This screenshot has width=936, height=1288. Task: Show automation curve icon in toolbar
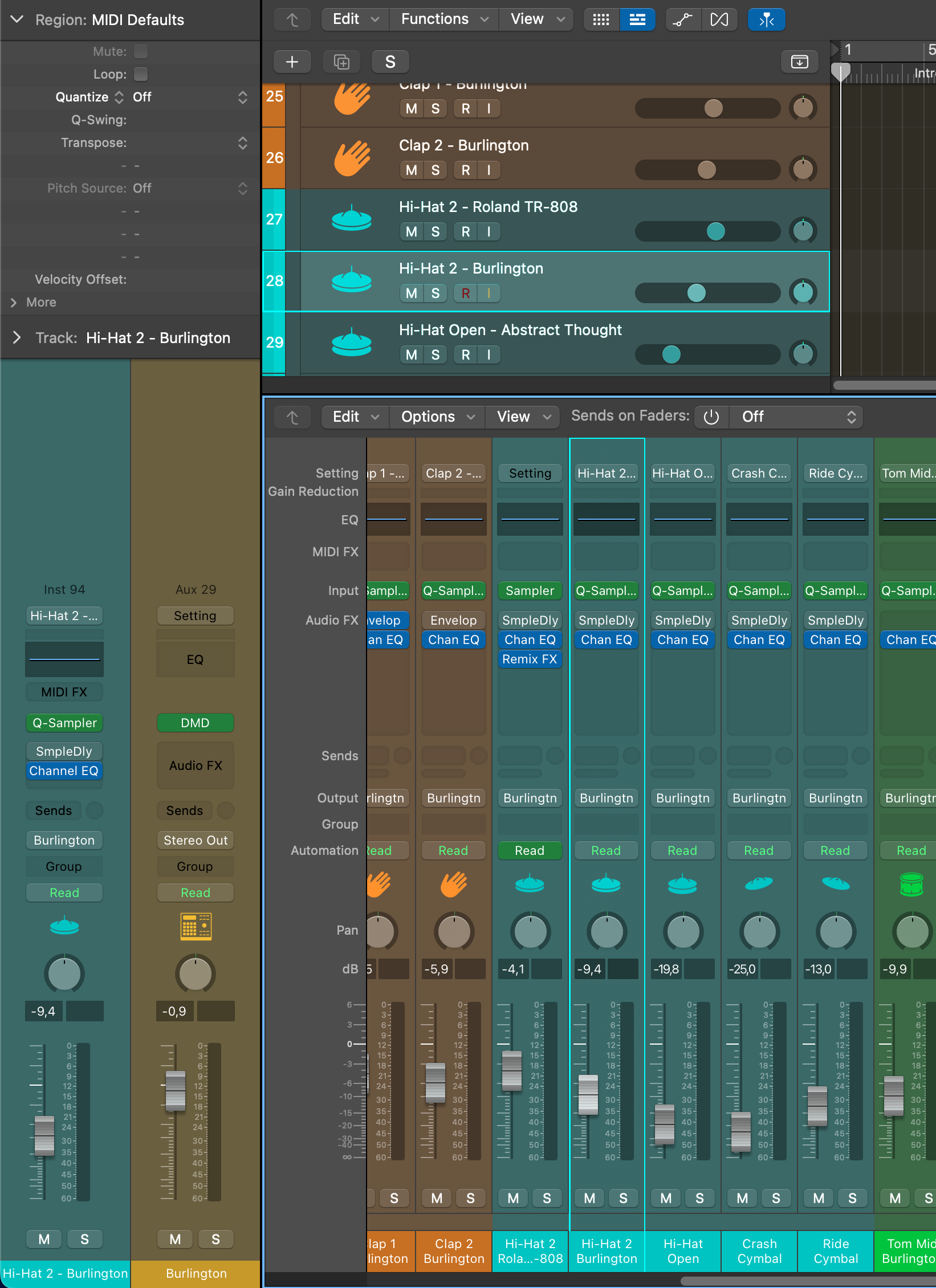click(x=683, y=19)
